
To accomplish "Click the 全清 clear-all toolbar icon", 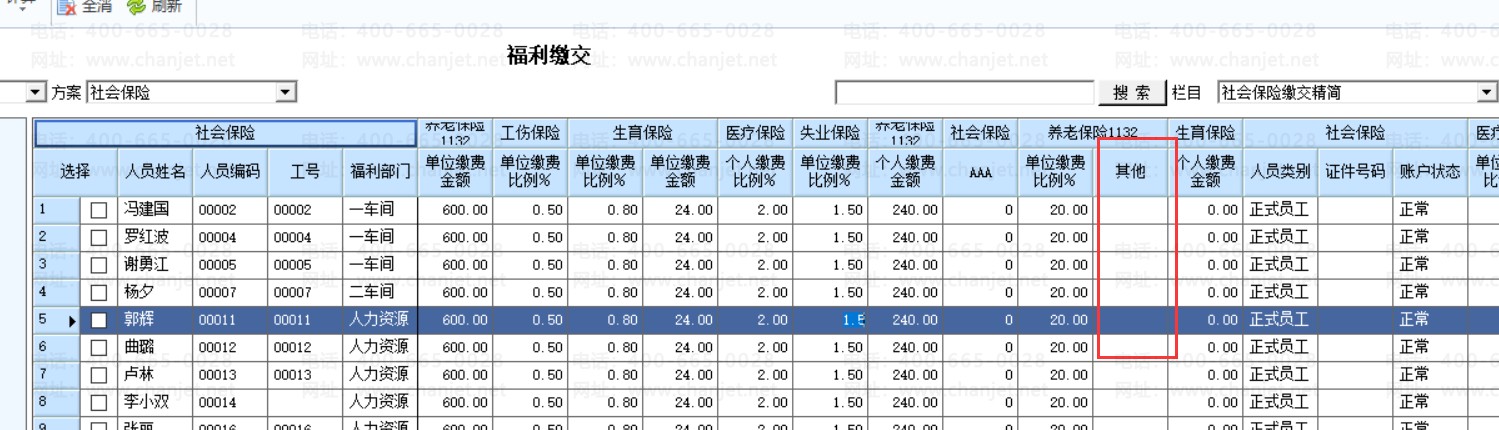I will 67,8.
